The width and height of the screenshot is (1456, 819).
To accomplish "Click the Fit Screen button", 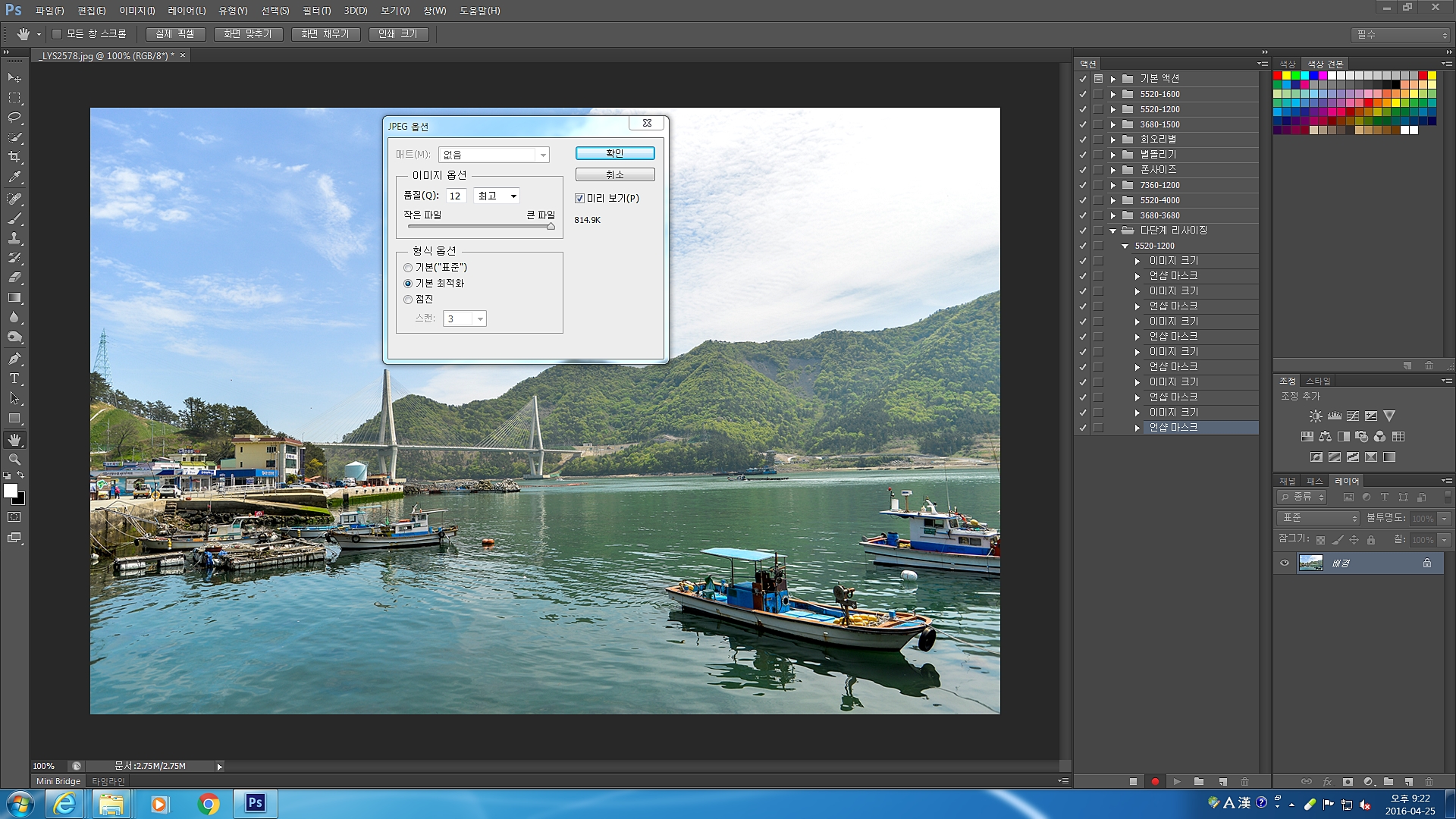I will click(x=248, y=34).
